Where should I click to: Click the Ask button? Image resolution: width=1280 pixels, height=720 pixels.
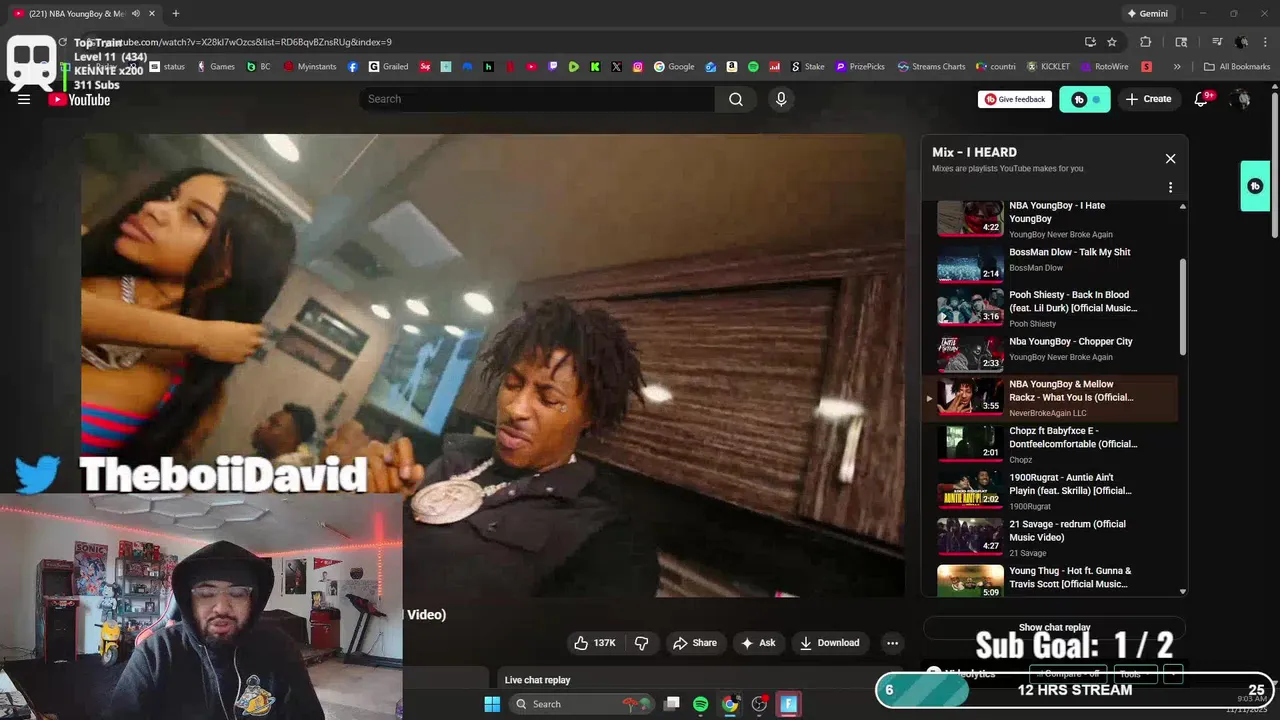(758, 643)
